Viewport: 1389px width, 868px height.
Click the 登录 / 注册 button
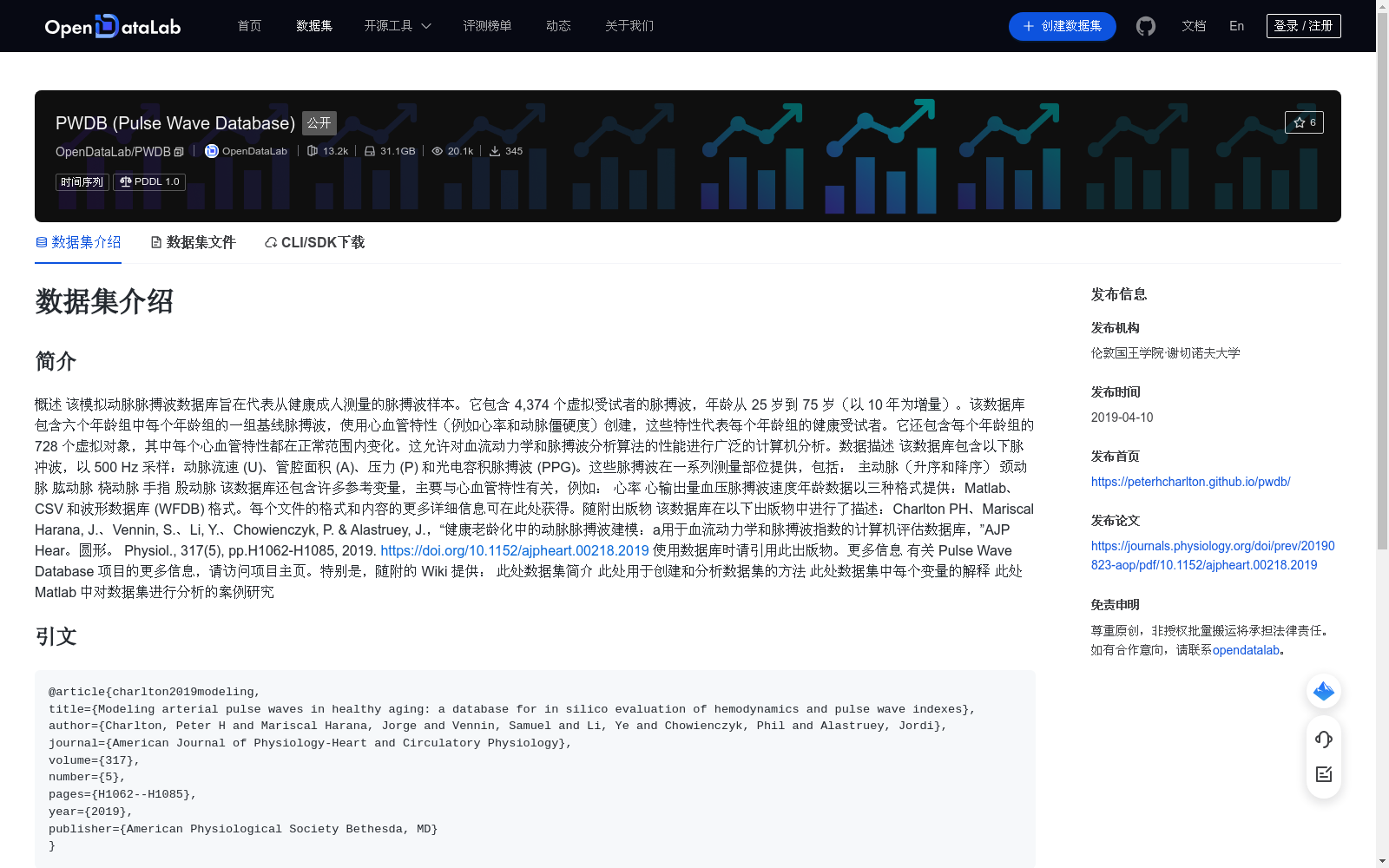(1303, 26)
